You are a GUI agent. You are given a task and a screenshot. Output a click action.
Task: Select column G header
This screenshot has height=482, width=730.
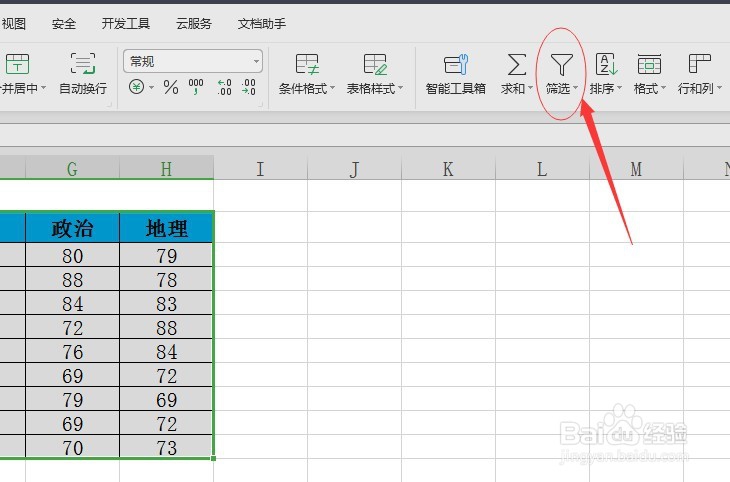[x=72, y=169]
